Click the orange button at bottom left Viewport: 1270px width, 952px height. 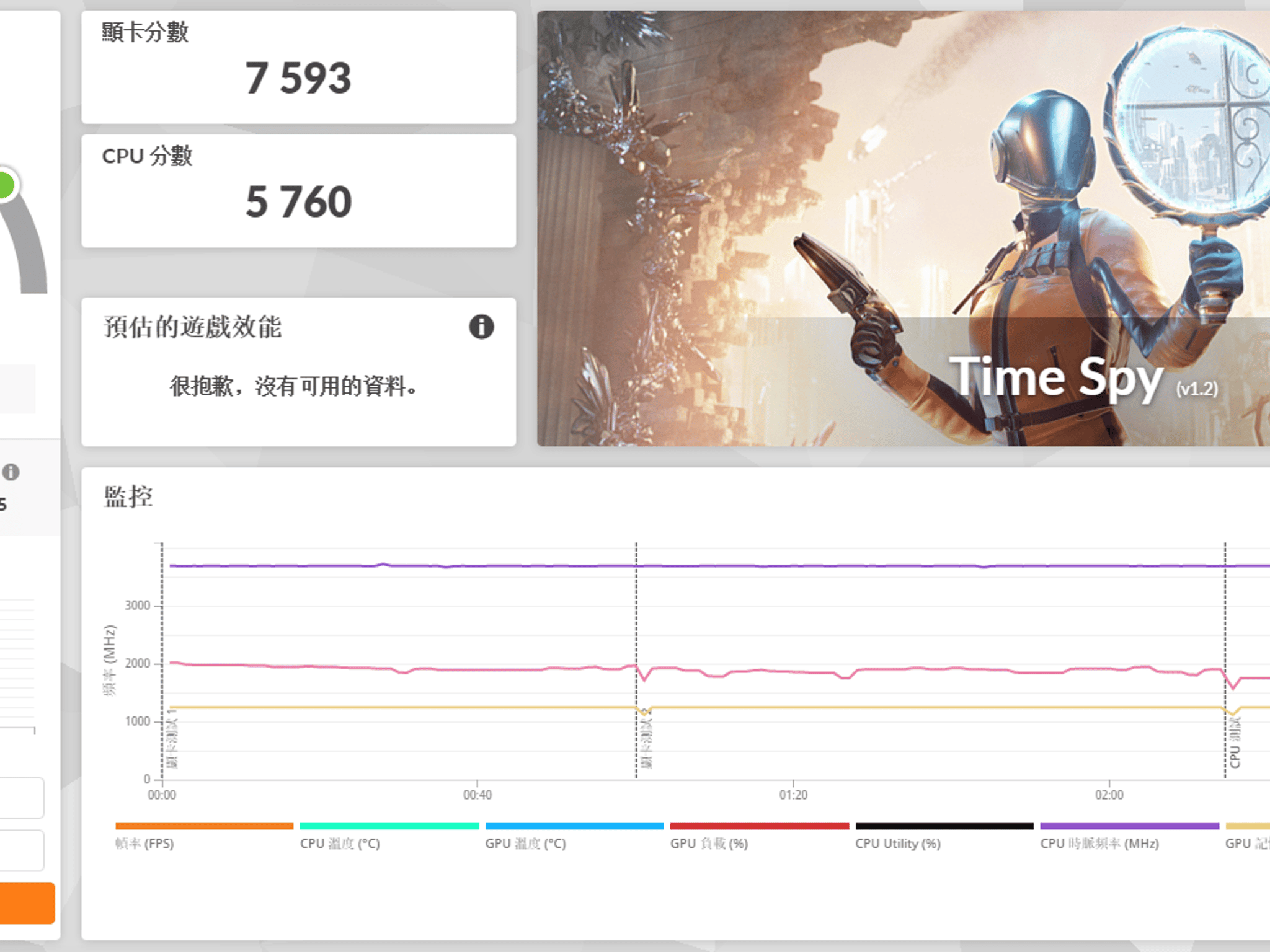(27, 903)
